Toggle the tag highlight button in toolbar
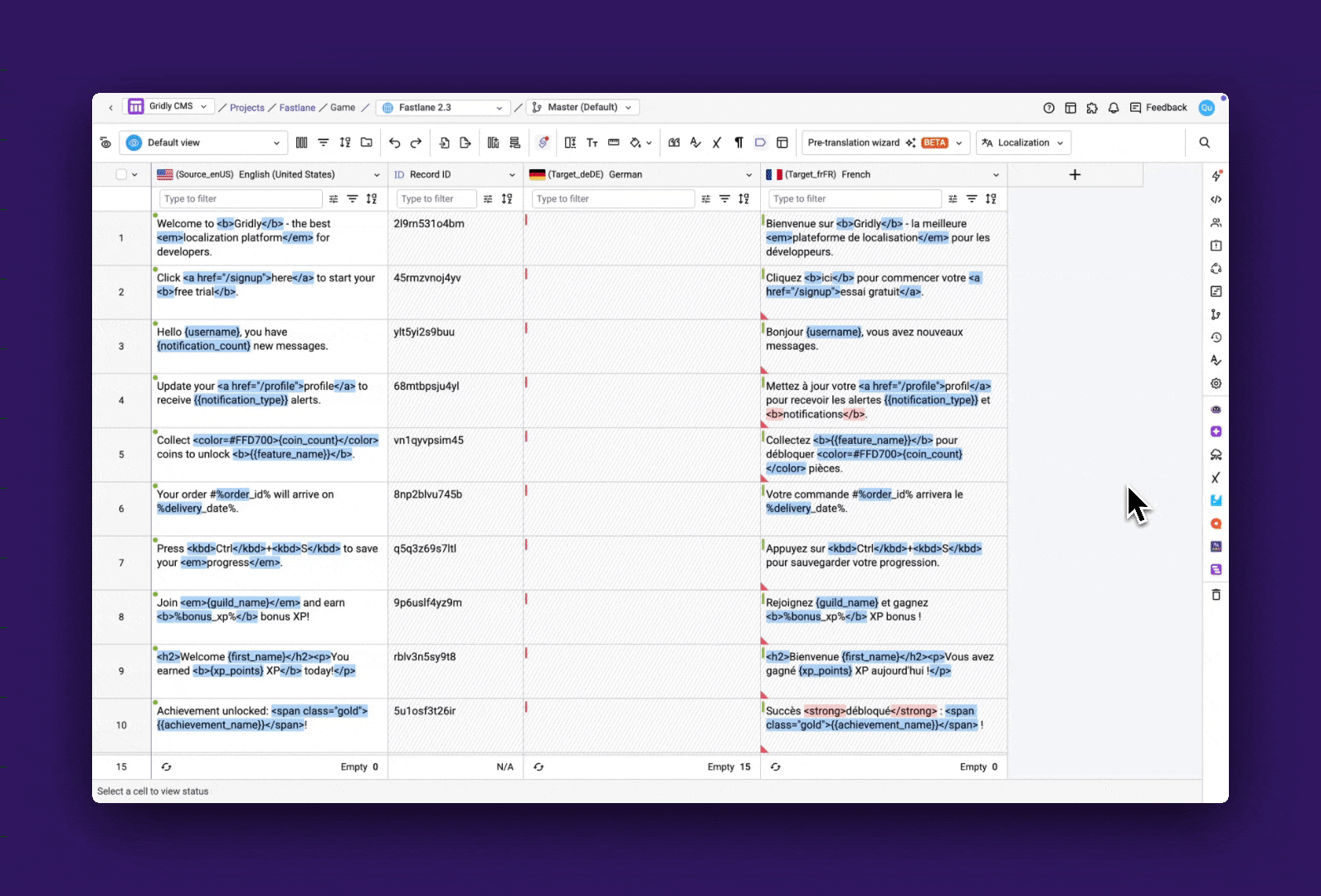Image resolution: width=1321 pixels, height=896 pixels. tap(760, 143)
